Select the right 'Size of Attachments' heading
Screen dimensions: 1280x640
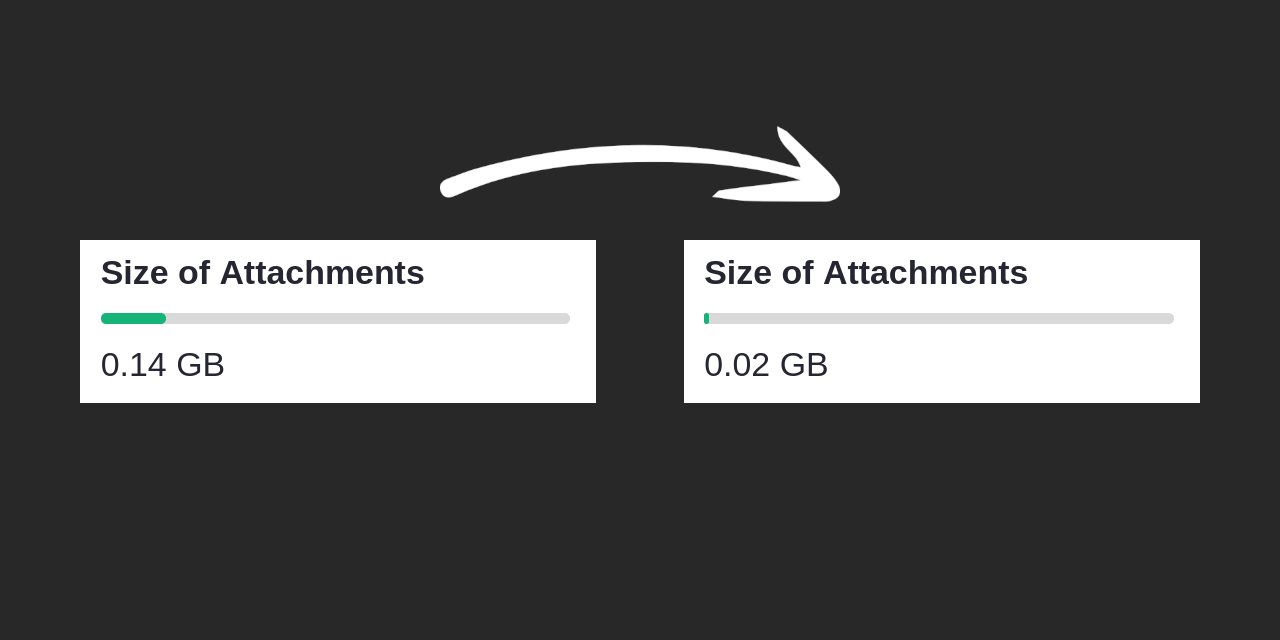pyautogui.click(x=866, y=273)
